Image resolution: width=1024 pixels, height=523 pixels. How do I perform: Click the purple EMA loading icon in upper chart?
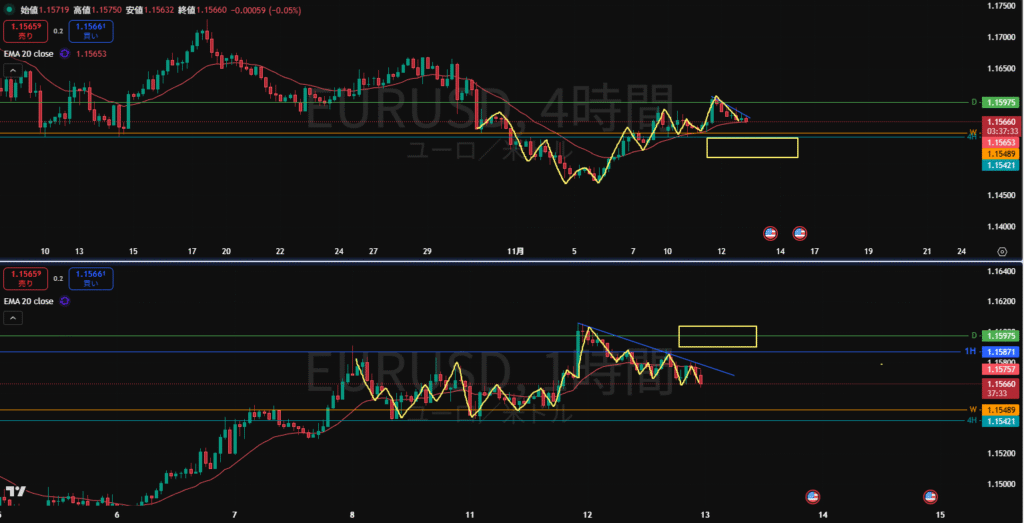point(65,54)
